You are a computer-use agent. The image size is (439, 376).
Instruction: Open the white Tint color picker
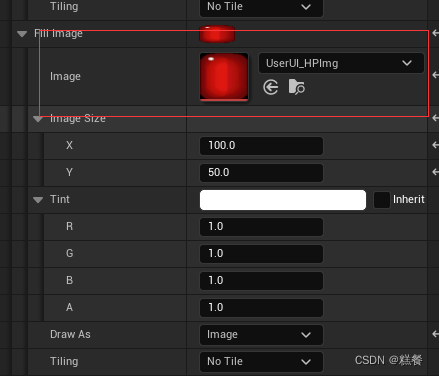click(283, 200)
